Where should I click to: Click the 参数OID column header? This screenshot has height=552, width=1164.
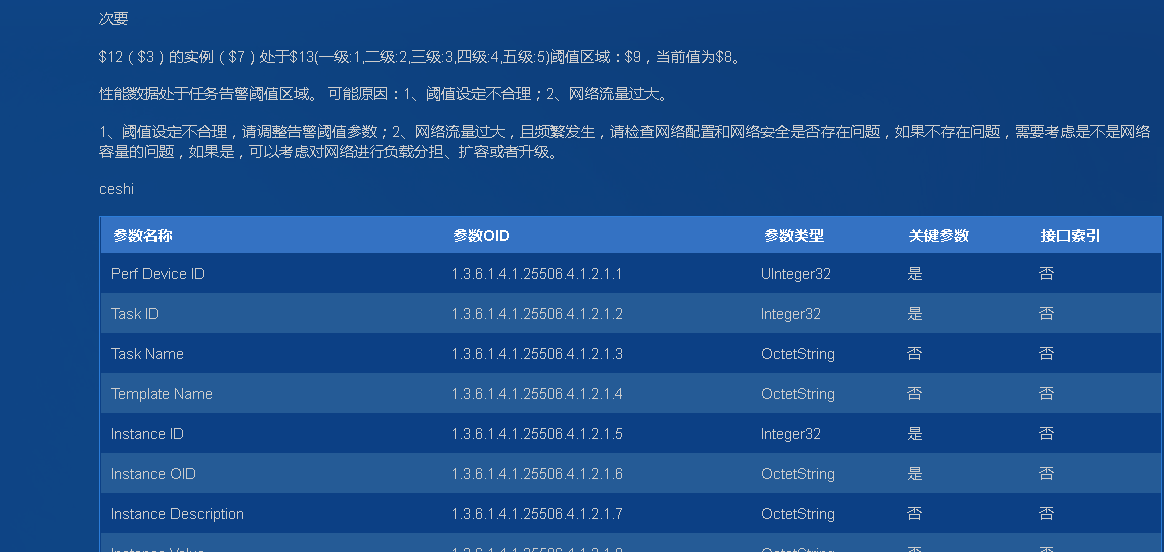(481, 236)
